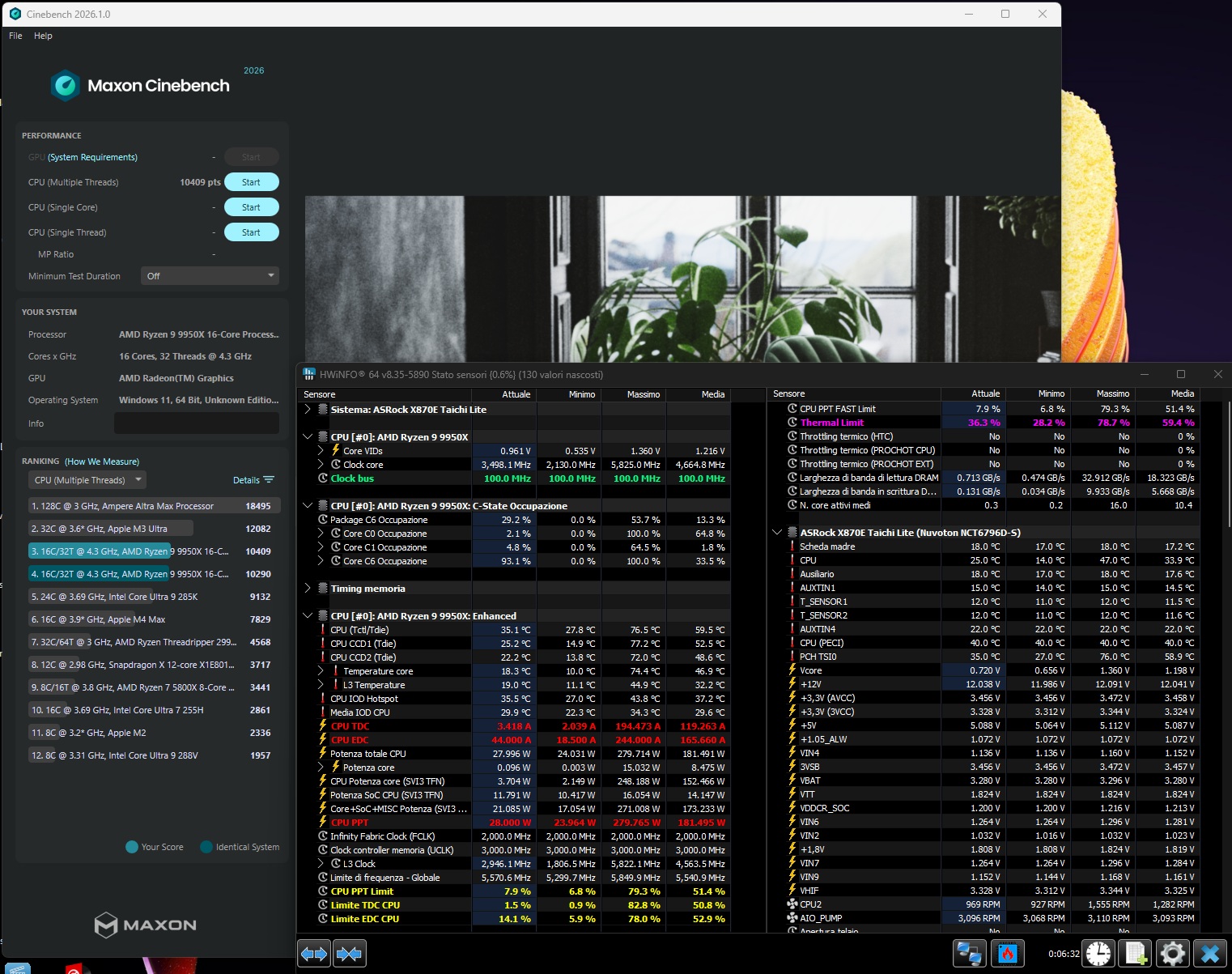Click the Maxon Cinebench hexagon logo
Viewport: 1232px width, 974px height.
click(x=66, y=85)
